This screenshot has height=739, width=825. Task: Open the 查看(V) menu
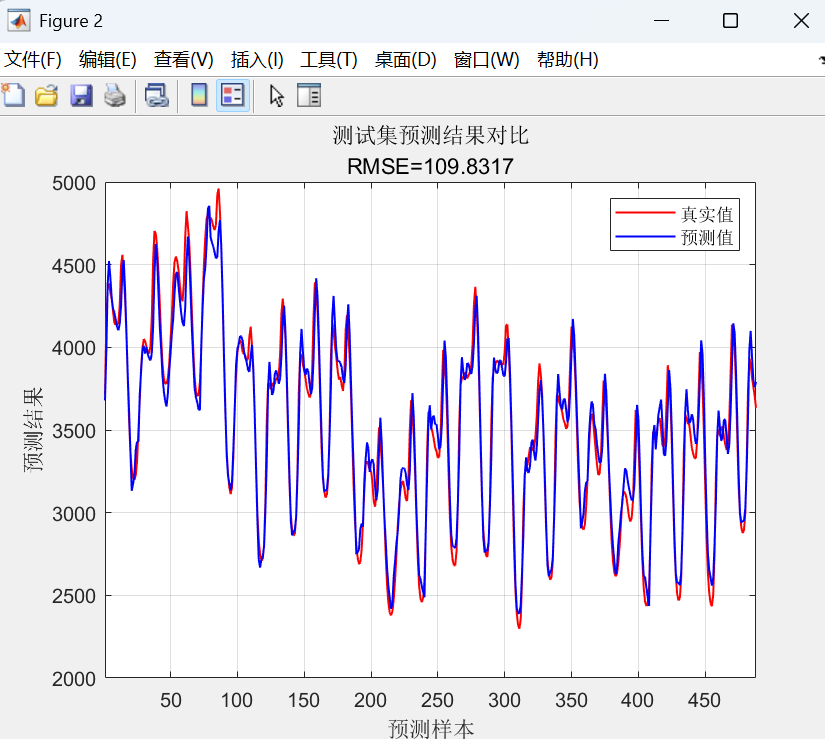[184, 59]
